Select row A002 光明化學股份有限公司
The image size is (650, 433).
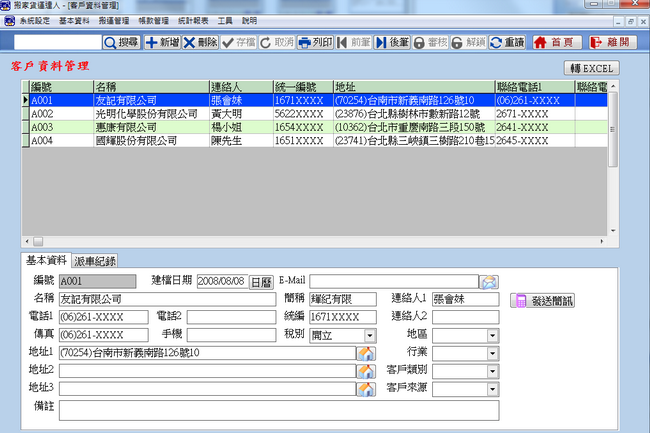pyautogui.click(x=315, y=114)
